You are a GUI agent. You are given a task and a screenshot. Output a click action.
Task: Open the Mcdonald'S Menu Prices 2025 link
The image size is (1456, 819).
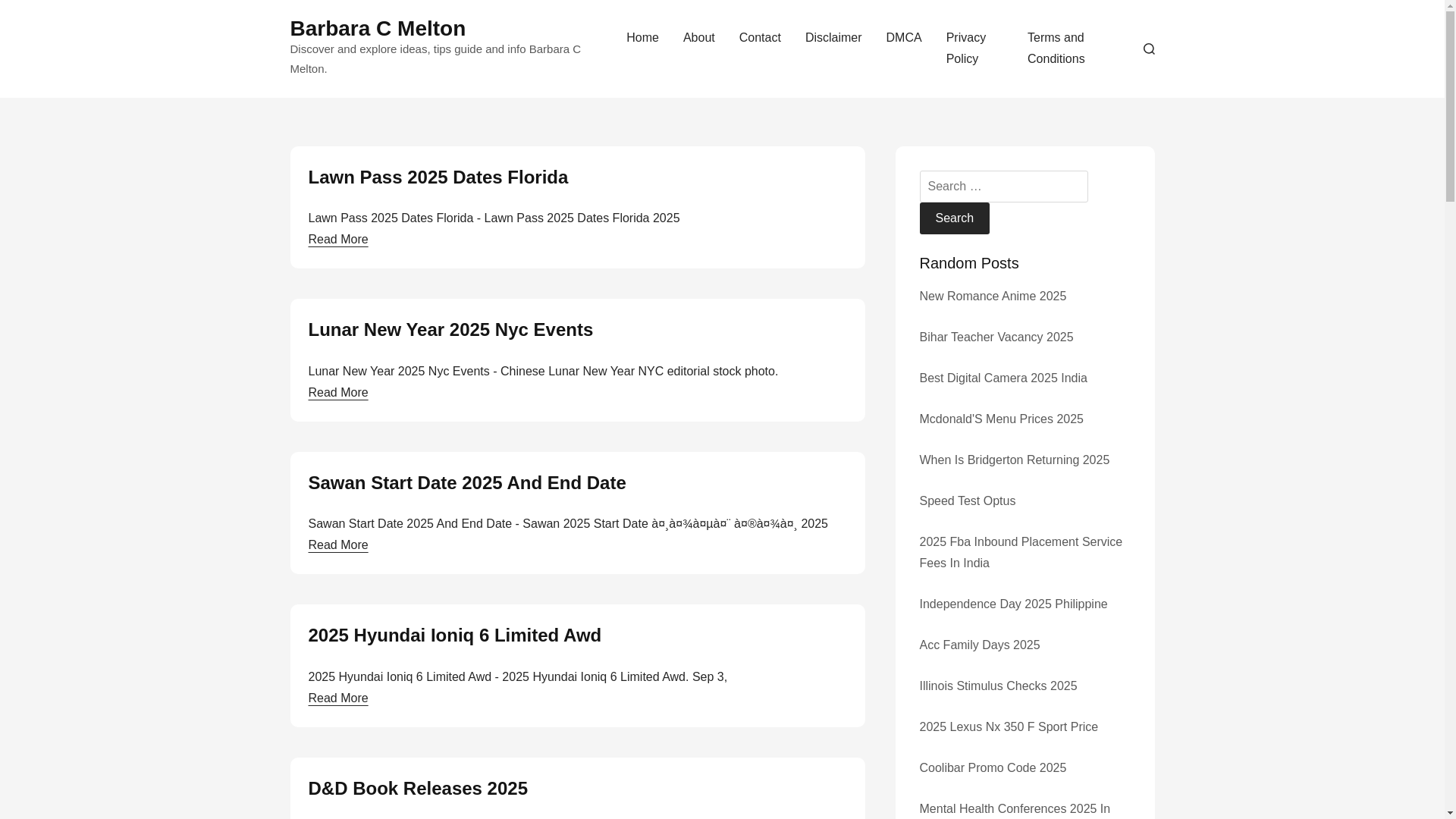pos(1001,419)
